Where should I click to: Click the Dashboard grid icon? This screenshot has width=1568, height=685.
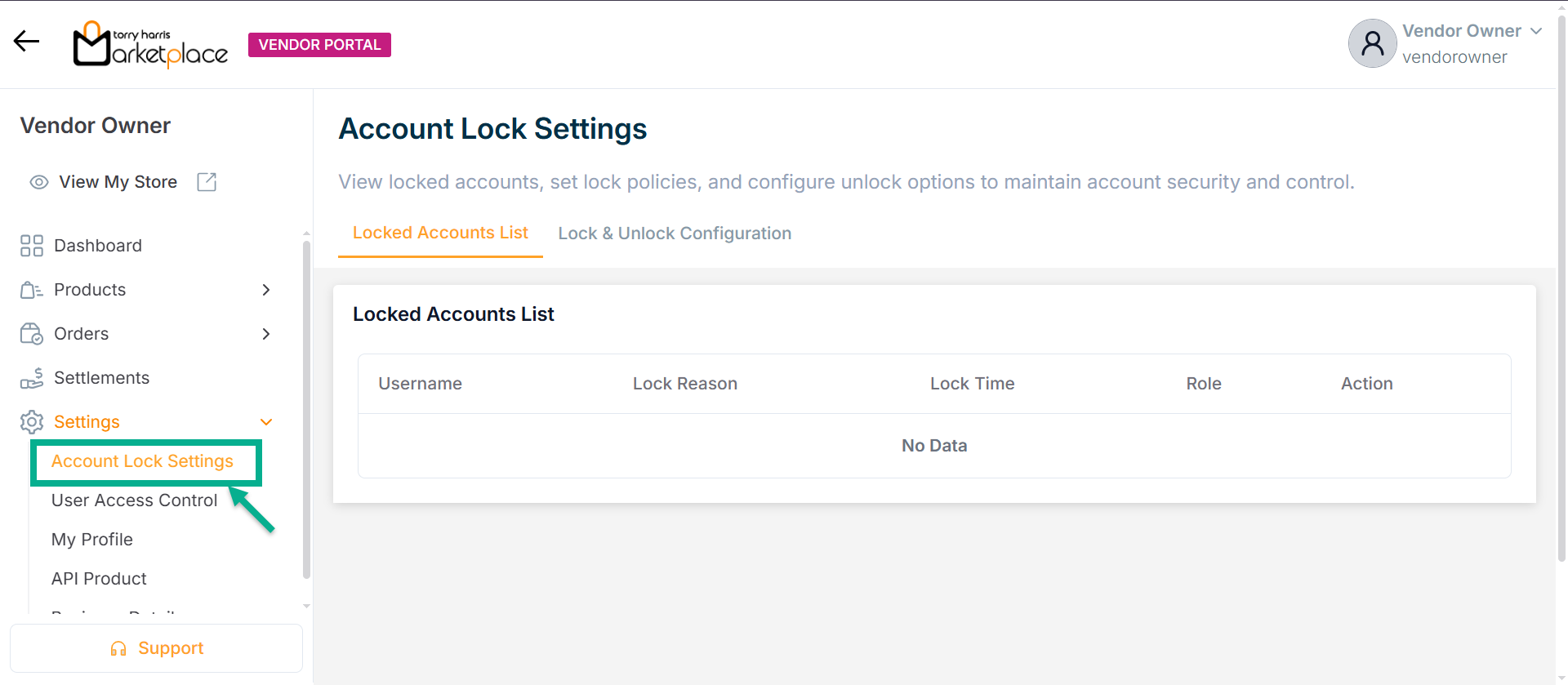[x=32, y=246]
